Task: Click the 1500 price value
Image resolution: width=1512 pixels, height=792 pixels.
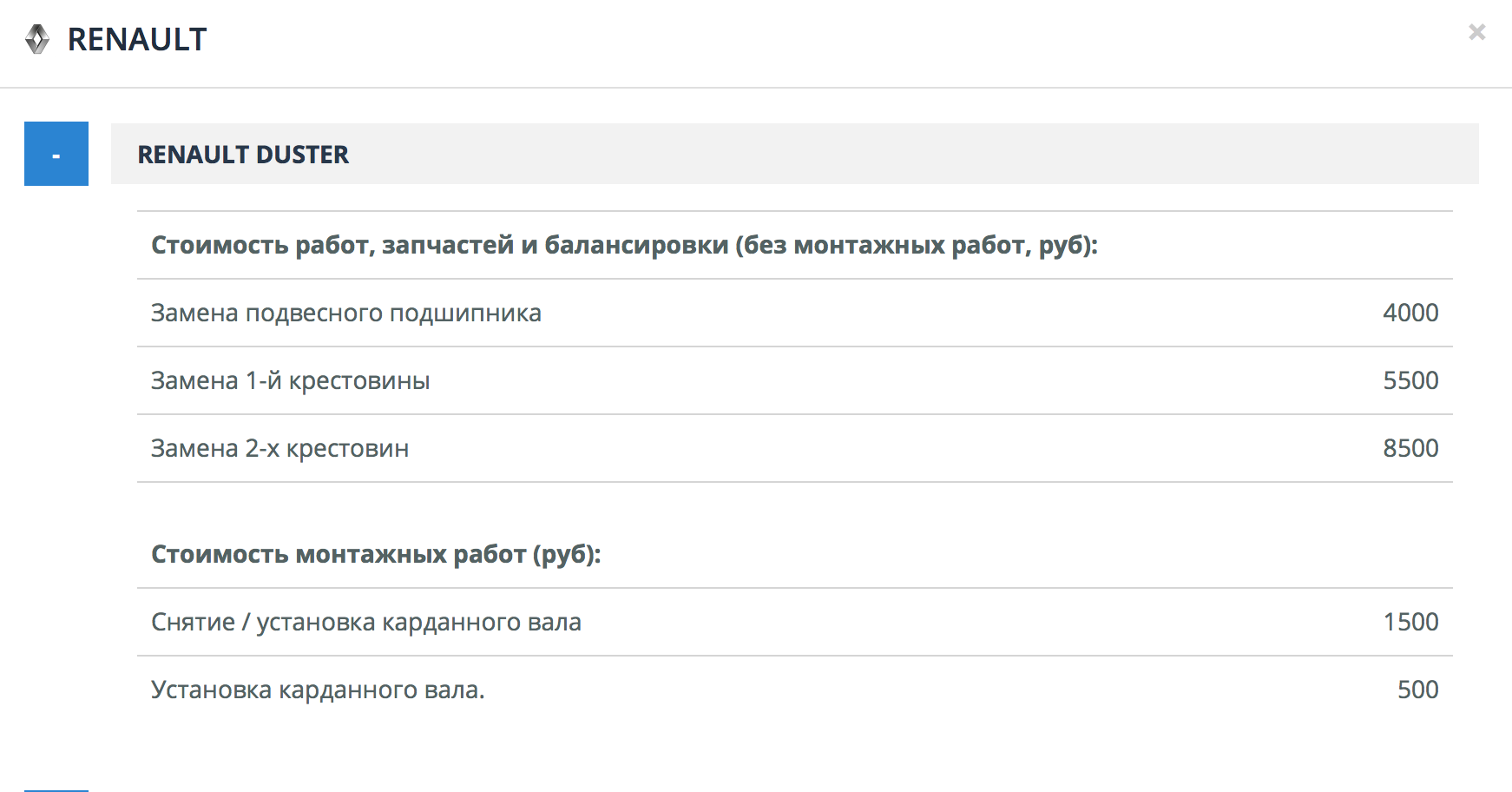Action: point(1410,622)
